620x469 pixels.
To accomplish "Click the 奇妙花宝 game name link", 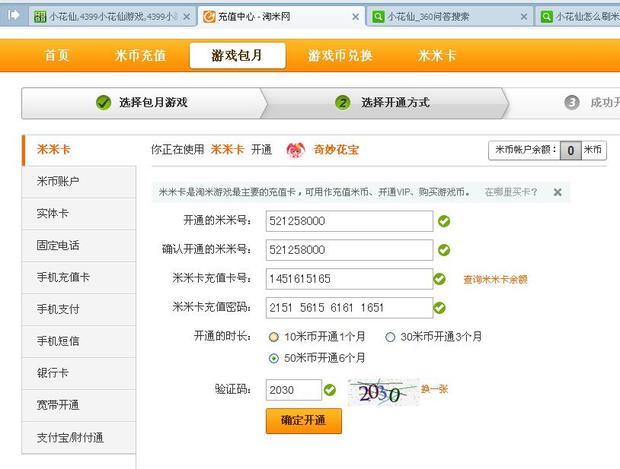I will pos(336,150).
